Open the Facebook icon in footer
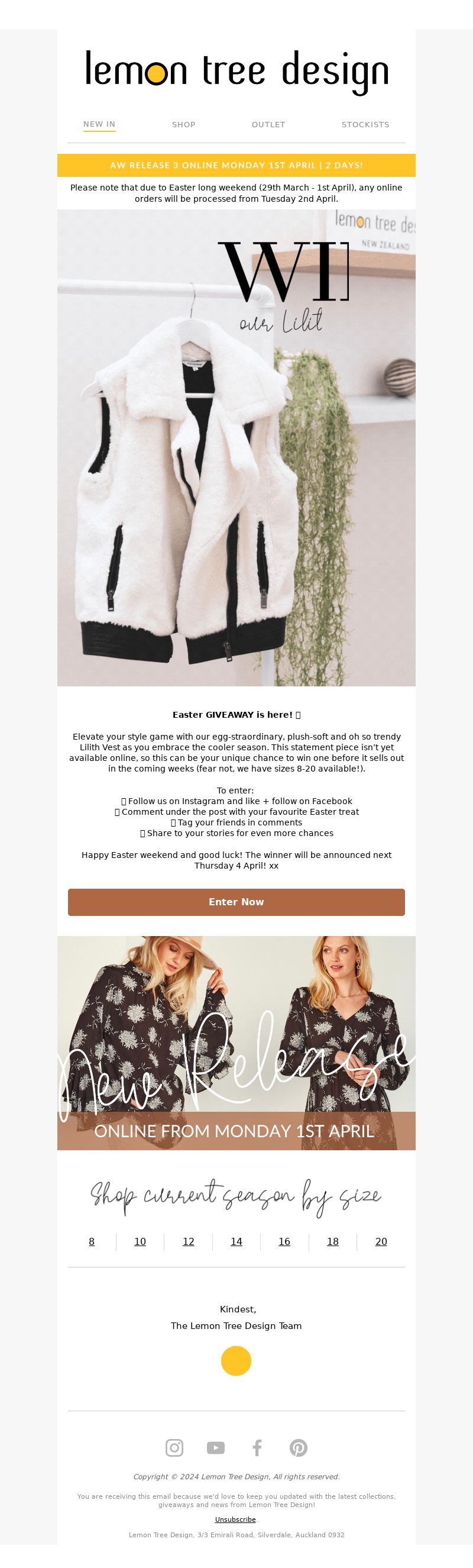 pyautogui.click(x=257, y=1447)
